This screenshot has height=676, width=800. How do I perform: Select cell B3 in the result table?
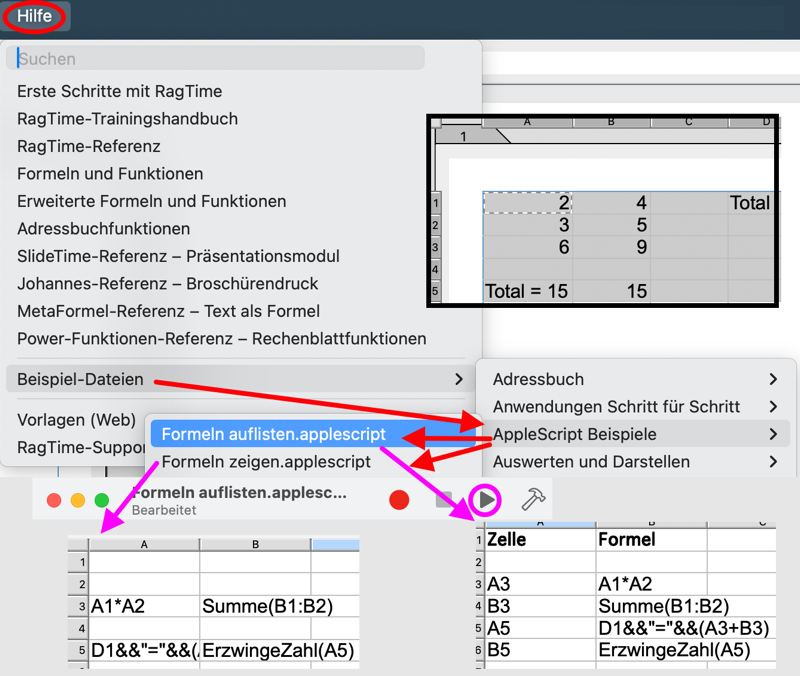(540, 606)
